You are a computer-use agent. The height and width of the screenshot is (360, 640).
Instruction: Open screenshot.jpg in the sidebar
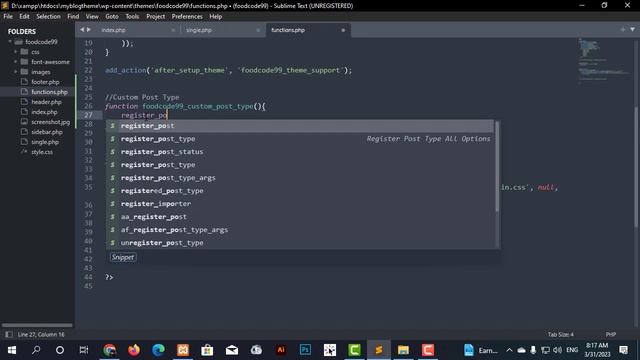(50, 122)
